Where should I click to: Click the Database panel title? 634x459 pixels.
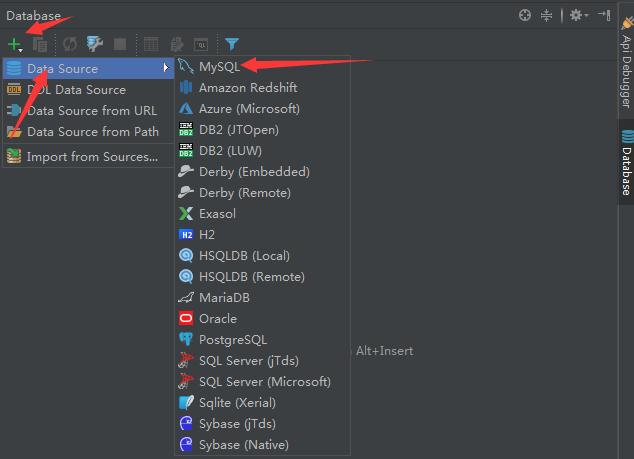pos(34,16)
